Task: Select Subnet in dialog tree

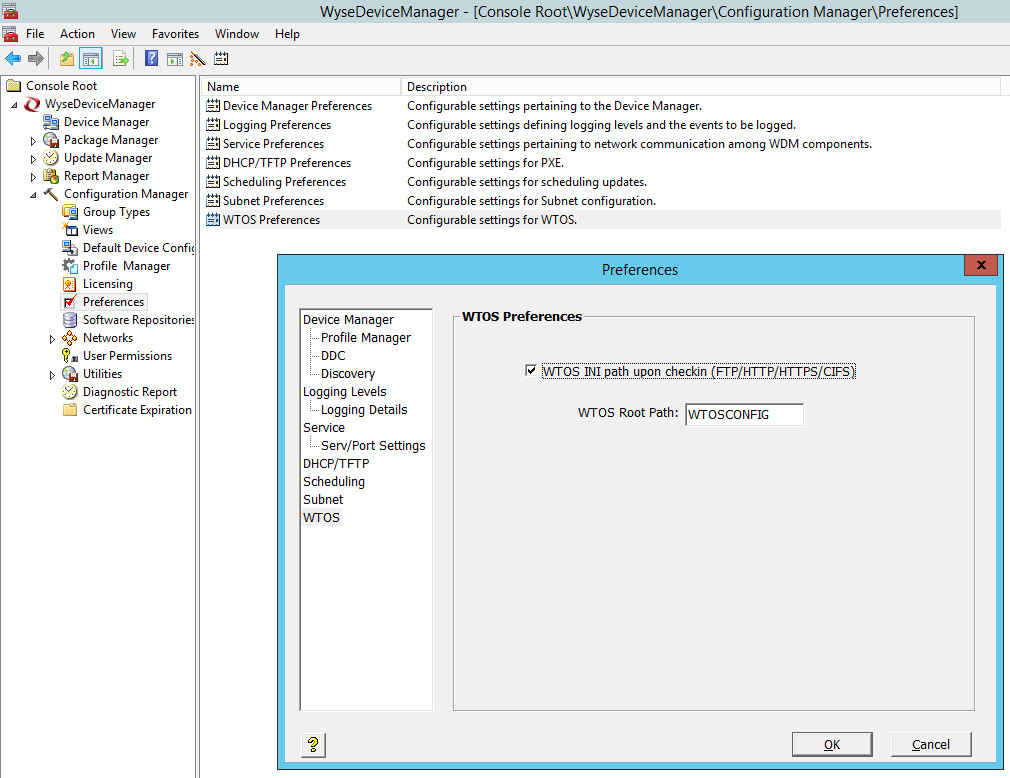Action: [x=323, y=500]
